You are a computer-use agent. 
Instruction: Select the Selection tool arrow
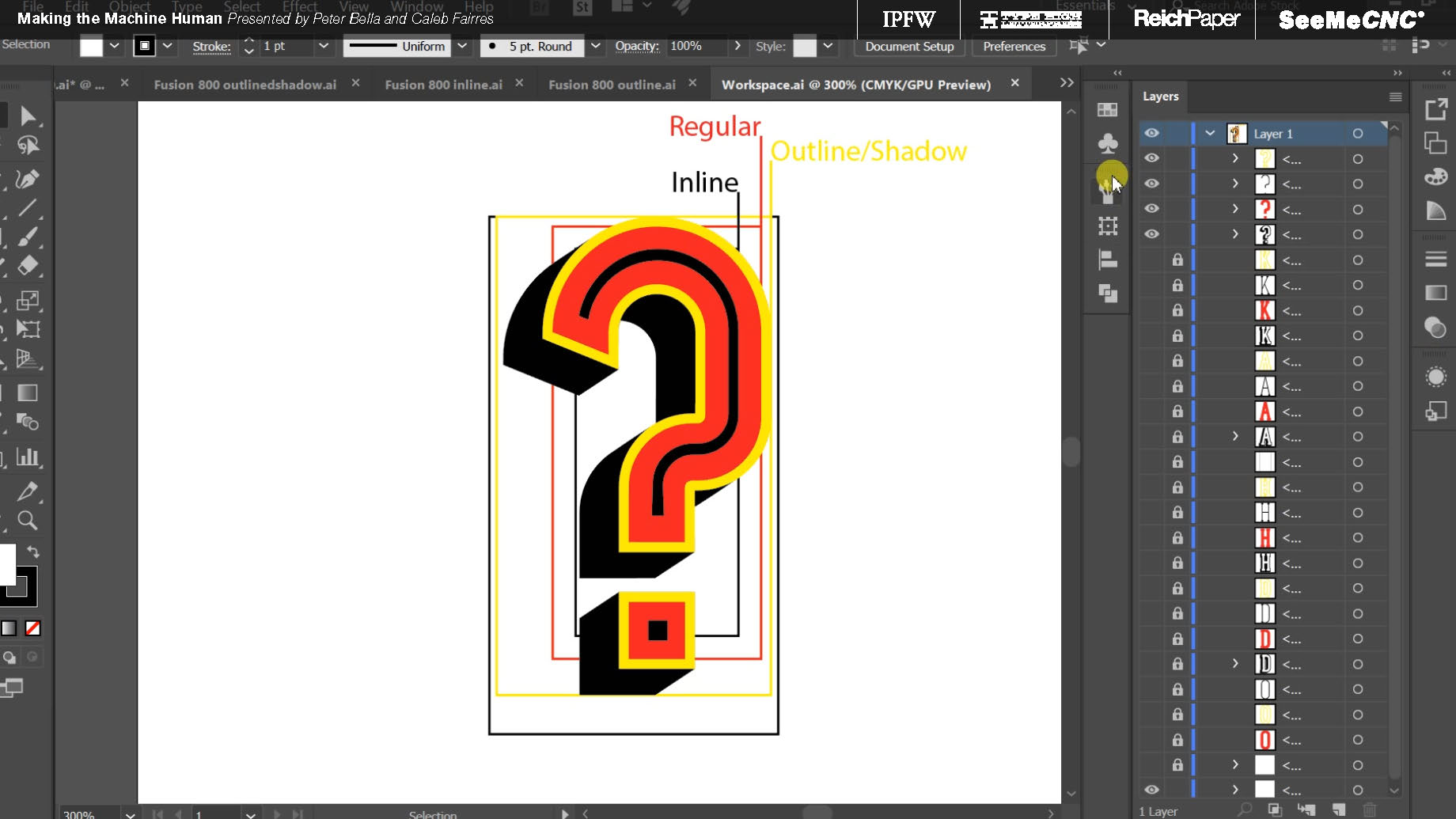click(x=28, y=116)
